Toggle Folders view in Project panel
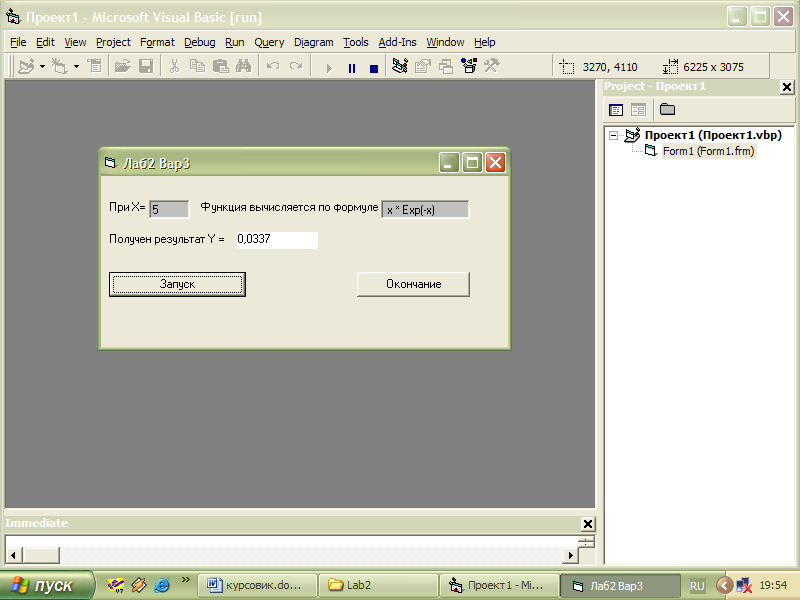Image resolution: width=800 pixels, height=600 pixels. tap(667, 109)
